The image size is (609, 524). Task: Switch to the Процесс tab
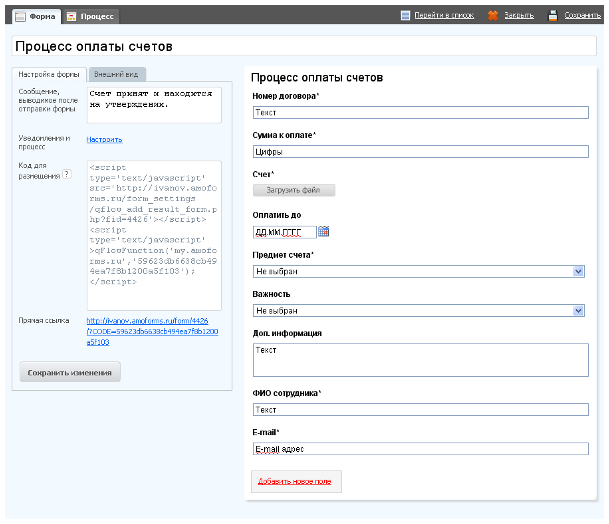(90, 16)
